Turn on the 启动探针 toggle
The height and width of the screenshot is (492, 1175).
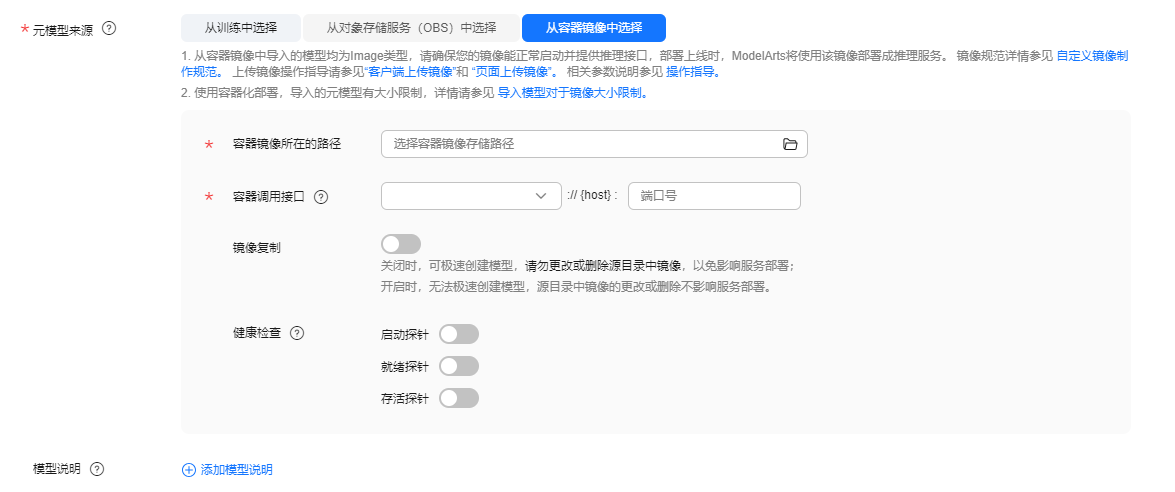coord(459,334)
